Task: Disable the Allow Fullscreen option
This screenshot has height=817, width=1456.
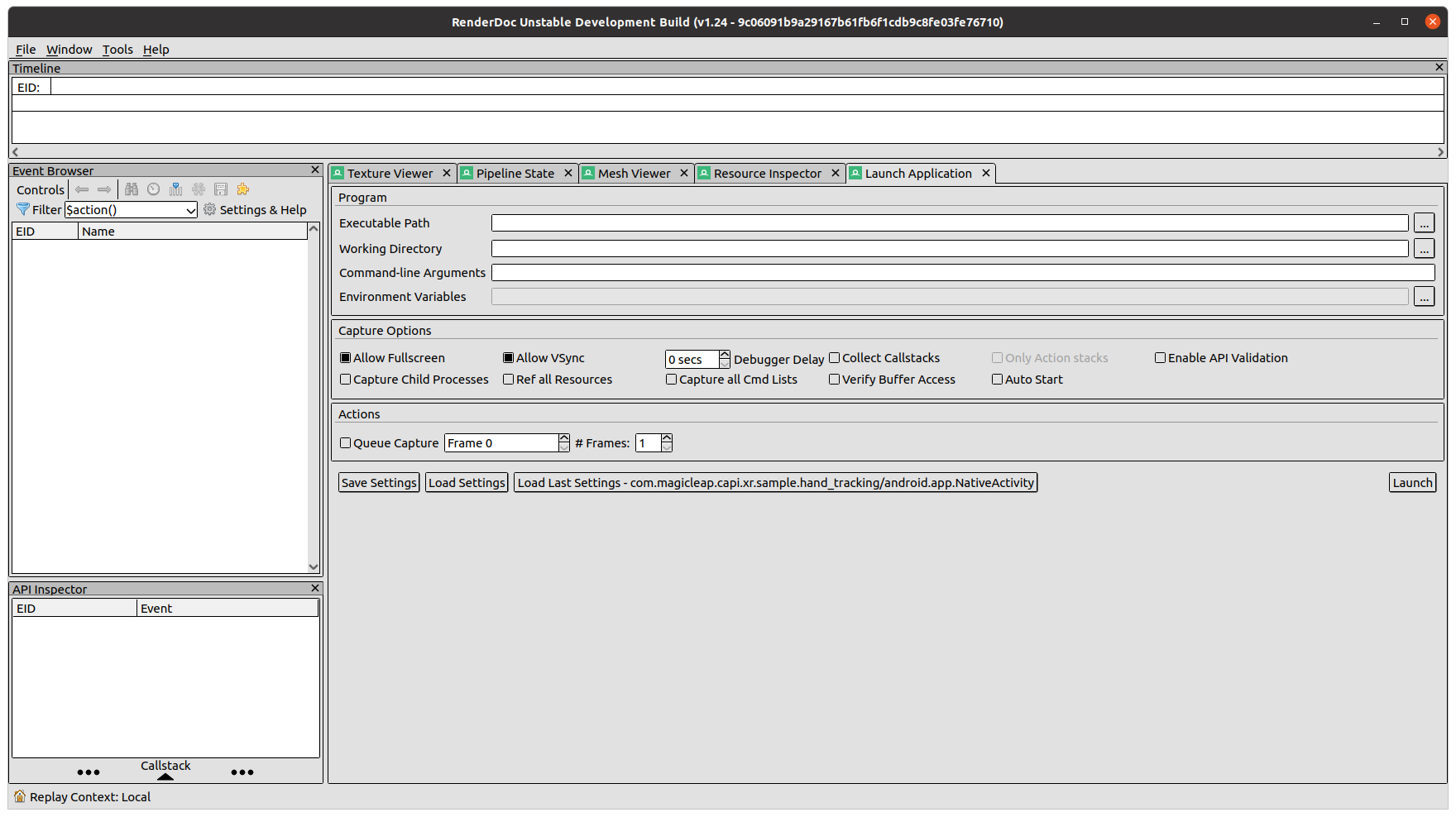Action: 345,357
